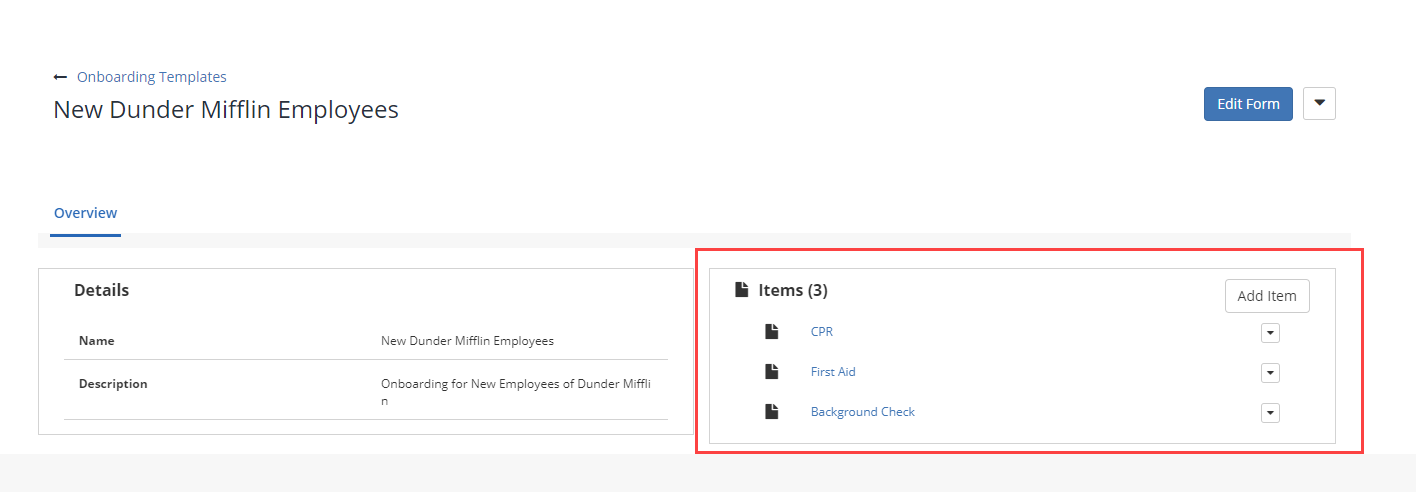Click the back arrow icon
The width and height of the screenshot is (1416, 492).
[60, 77]
